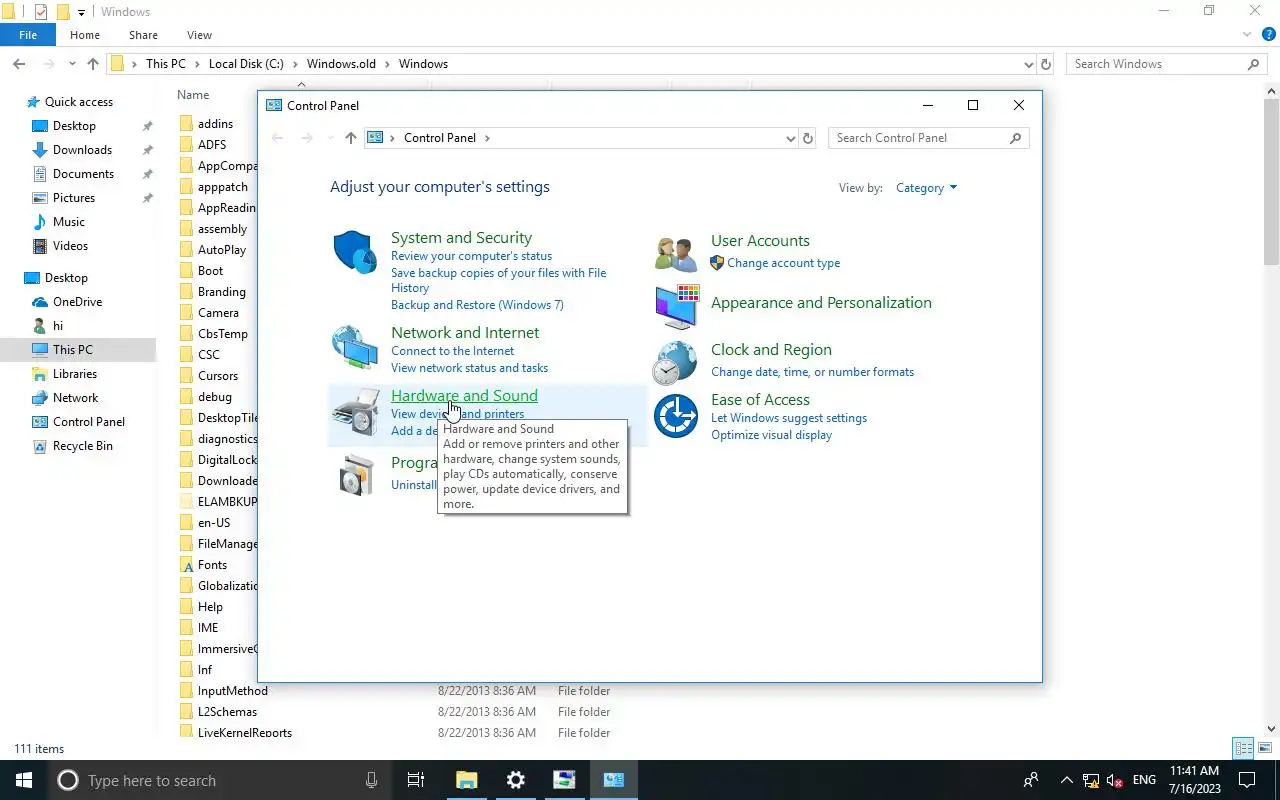
Task: Open recent locations dropdown in Explorer
Action: coord(72,64)
